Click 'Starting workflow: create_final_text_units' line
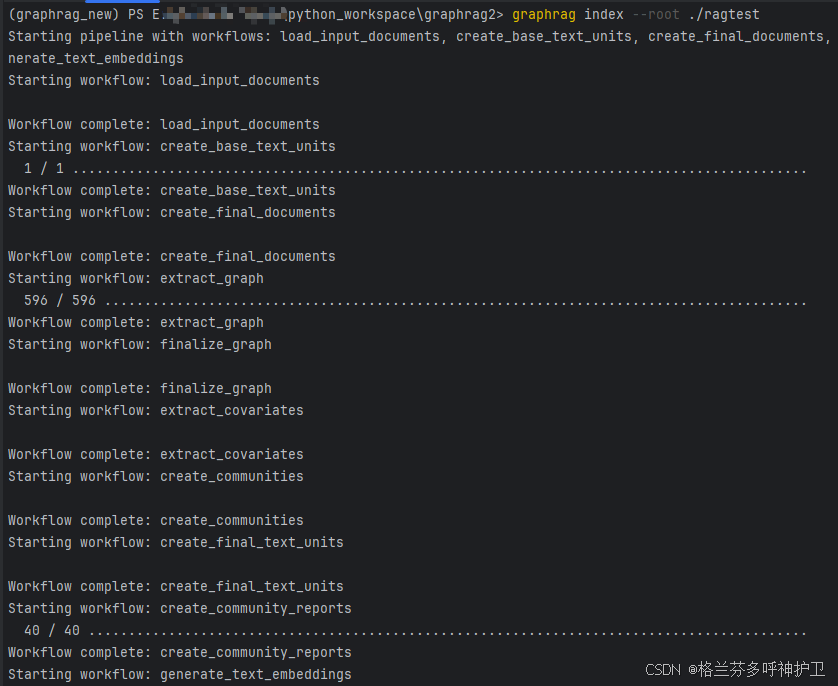Image resolution: width=838 pixels, height=686 pixels. (176, 542)
